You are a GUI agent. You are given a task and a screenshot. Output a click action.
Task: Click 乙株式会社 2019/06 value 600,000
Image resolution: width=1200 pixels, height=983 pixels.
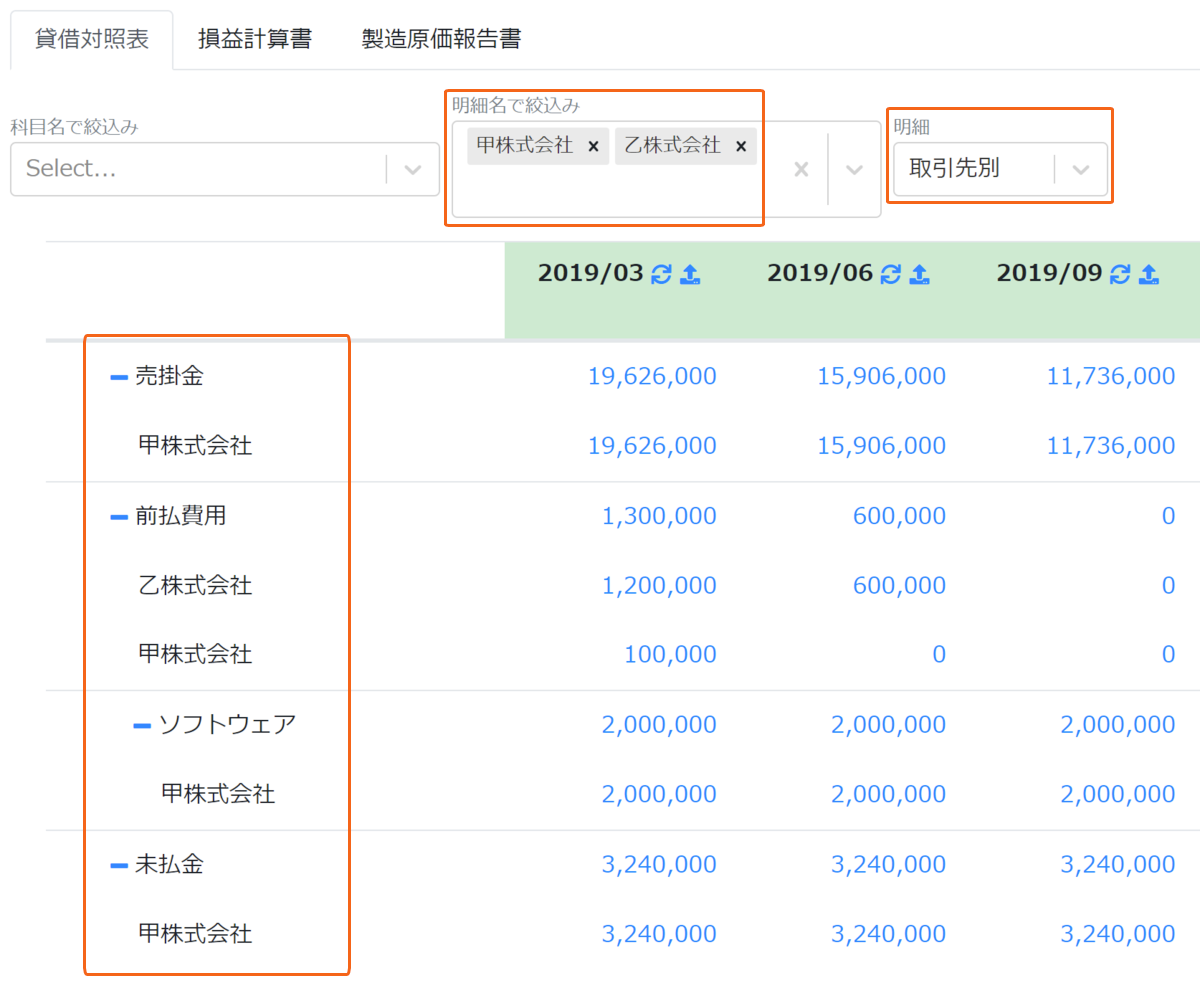click(x=900, y=585)
